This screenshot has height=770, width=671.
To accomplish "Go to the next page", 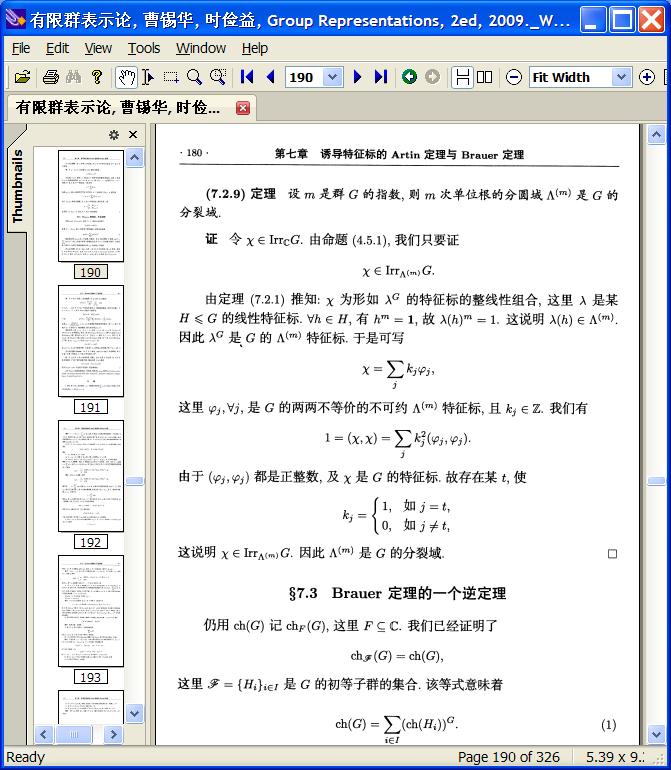I will tap(358, 77).
